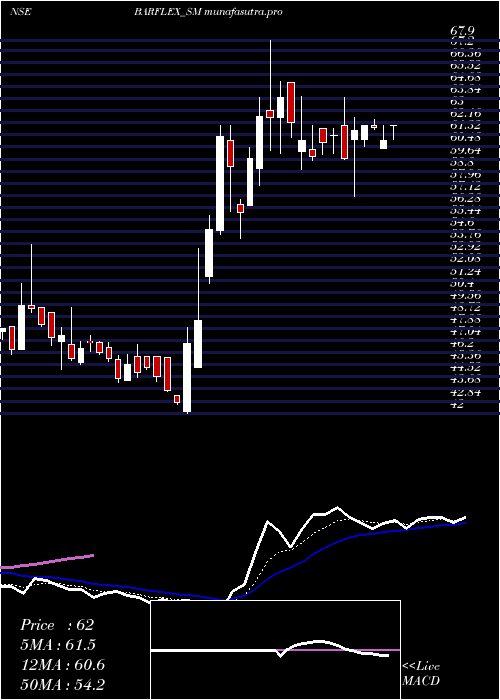Viewport: 500px width, 700px height.
Task: Click the <<Live MACD label
Action: point(421,674)
